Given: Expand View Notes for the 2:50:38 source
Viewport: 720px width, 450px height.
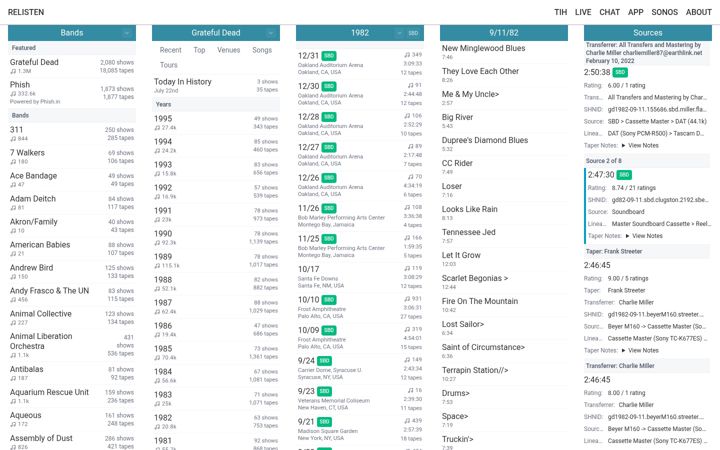Looking at the screenshot, I should tap(640, 146).
